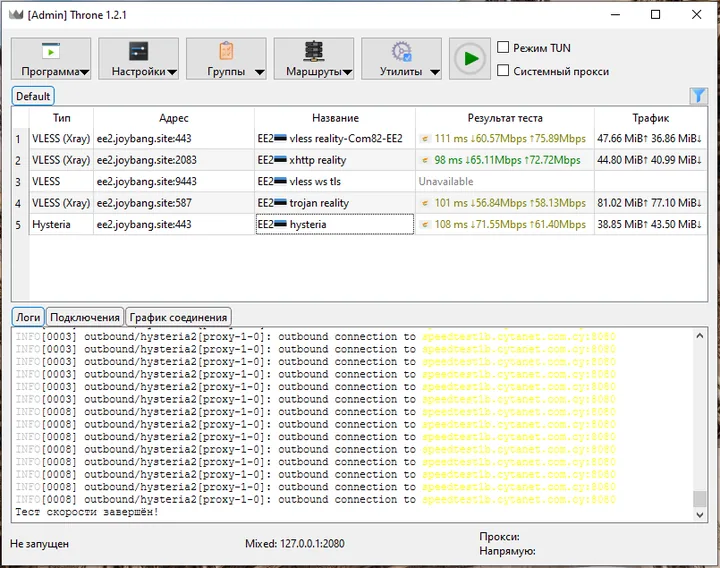Click speed icon in row 108 ms result

tap(425, 225)
